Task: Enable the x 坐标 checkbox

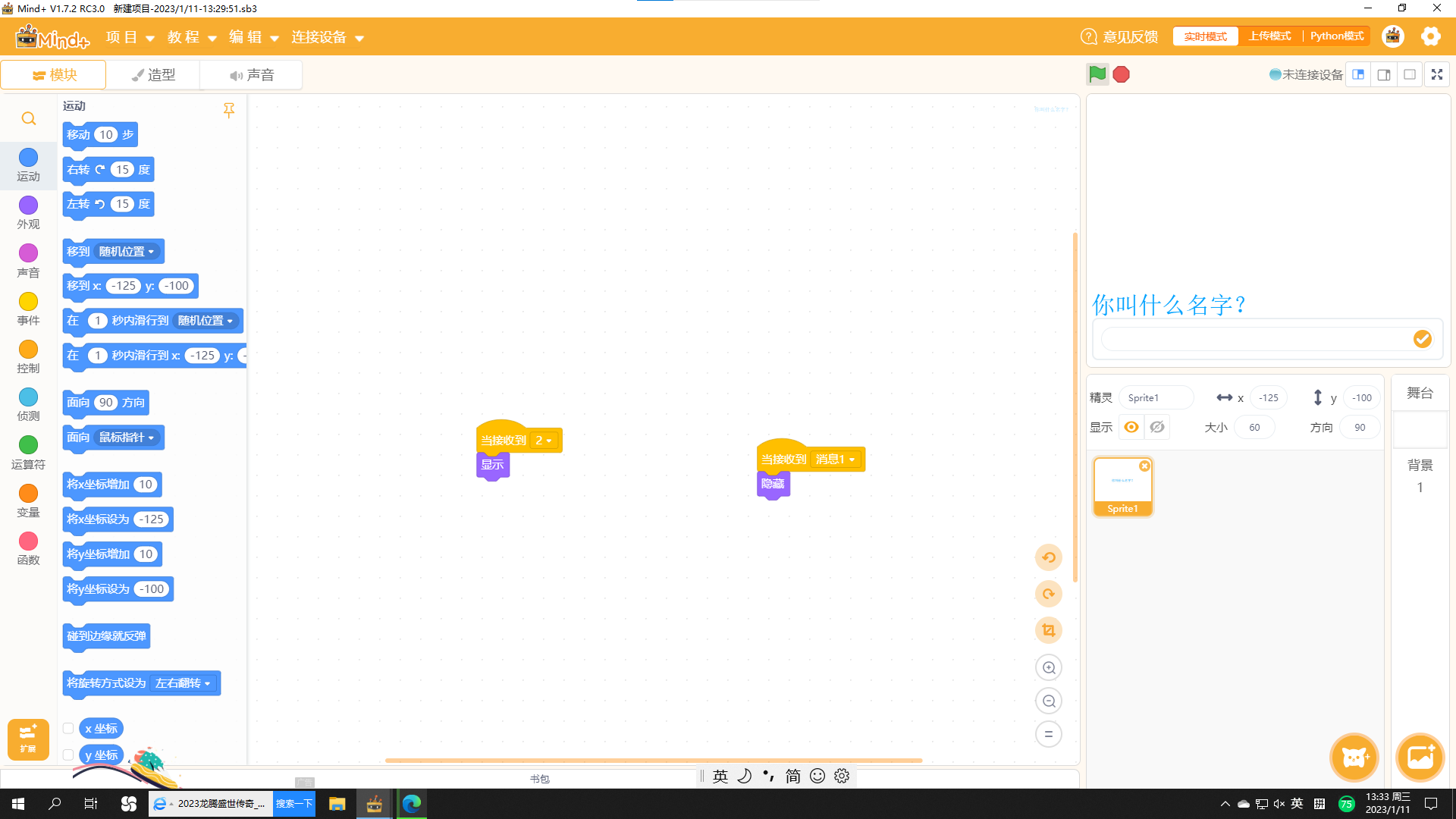Action: (68, 729)
